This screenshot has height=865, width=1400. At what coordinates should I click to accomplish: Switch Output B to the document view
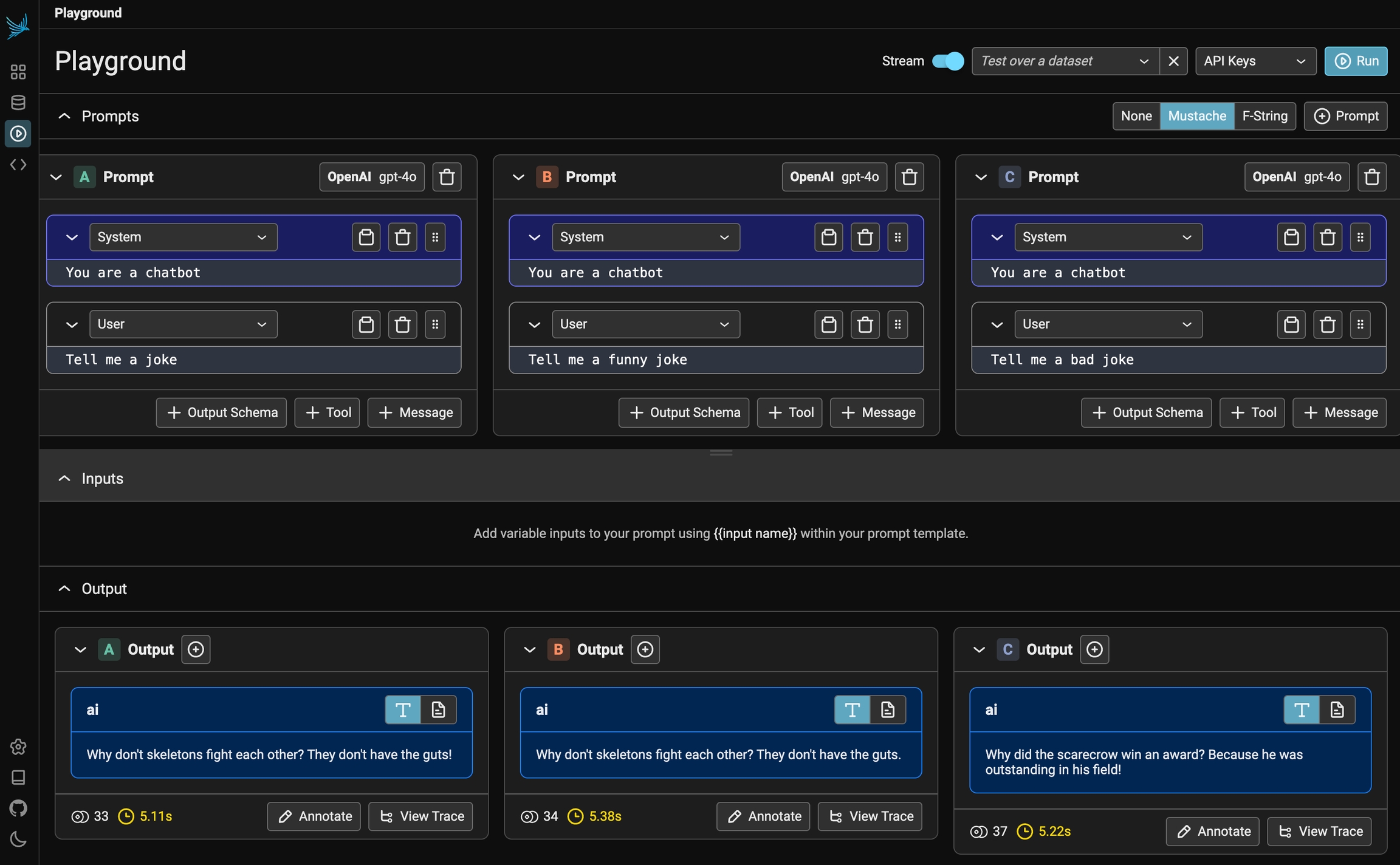(x=888, y=709)
